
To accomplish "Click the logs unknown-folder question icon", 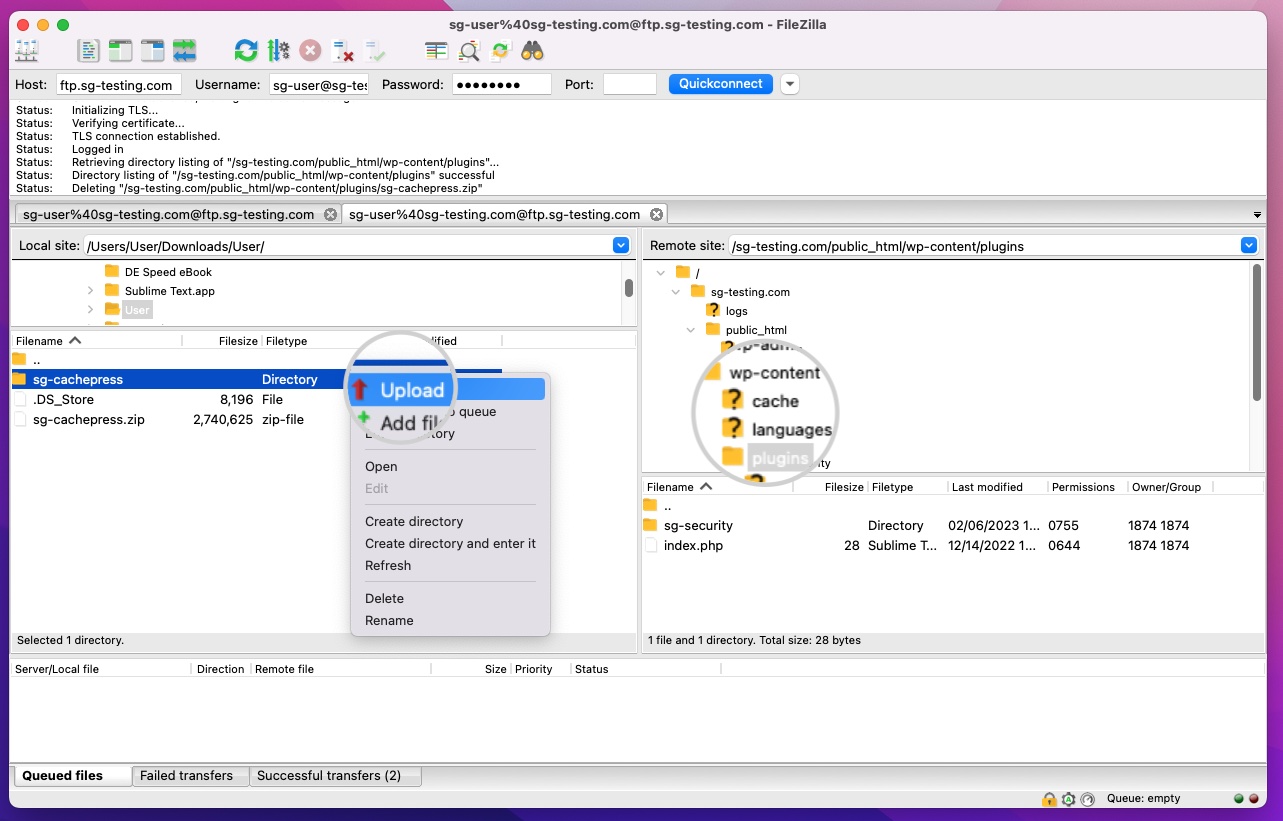I will 713,311.
